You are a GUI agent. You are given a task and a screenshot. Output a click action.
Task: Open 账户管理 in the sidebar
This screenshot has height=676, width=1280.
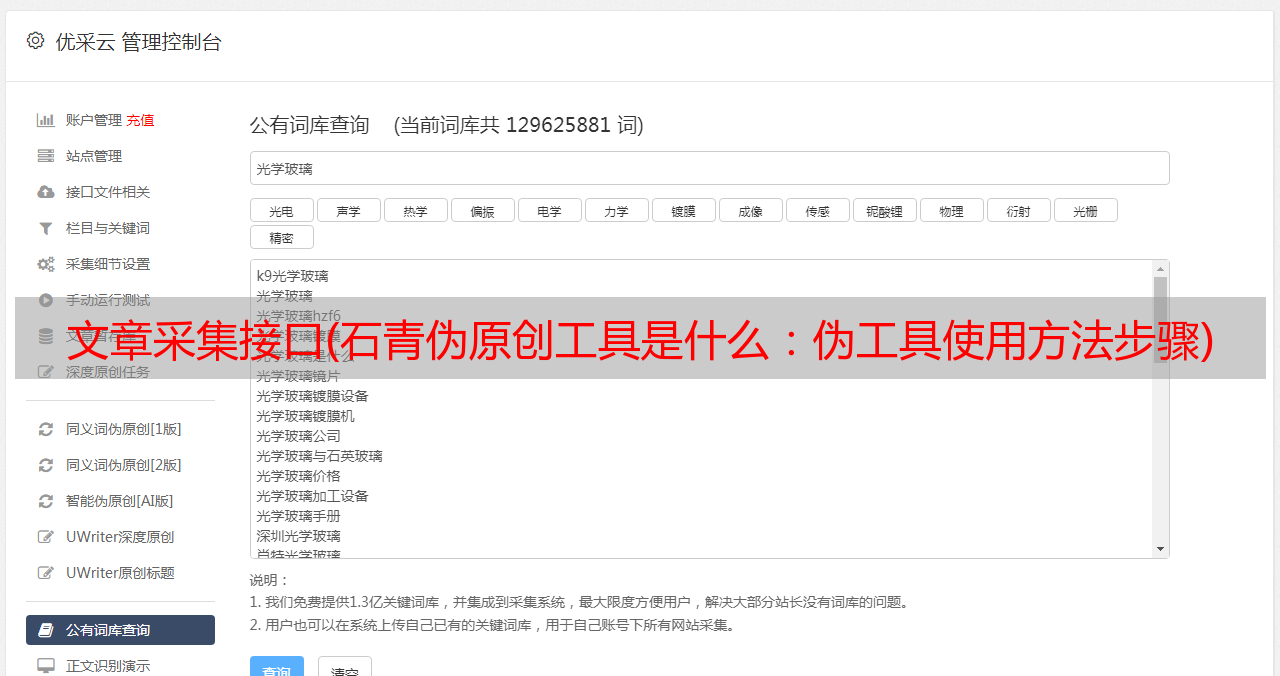click(94, 120)
